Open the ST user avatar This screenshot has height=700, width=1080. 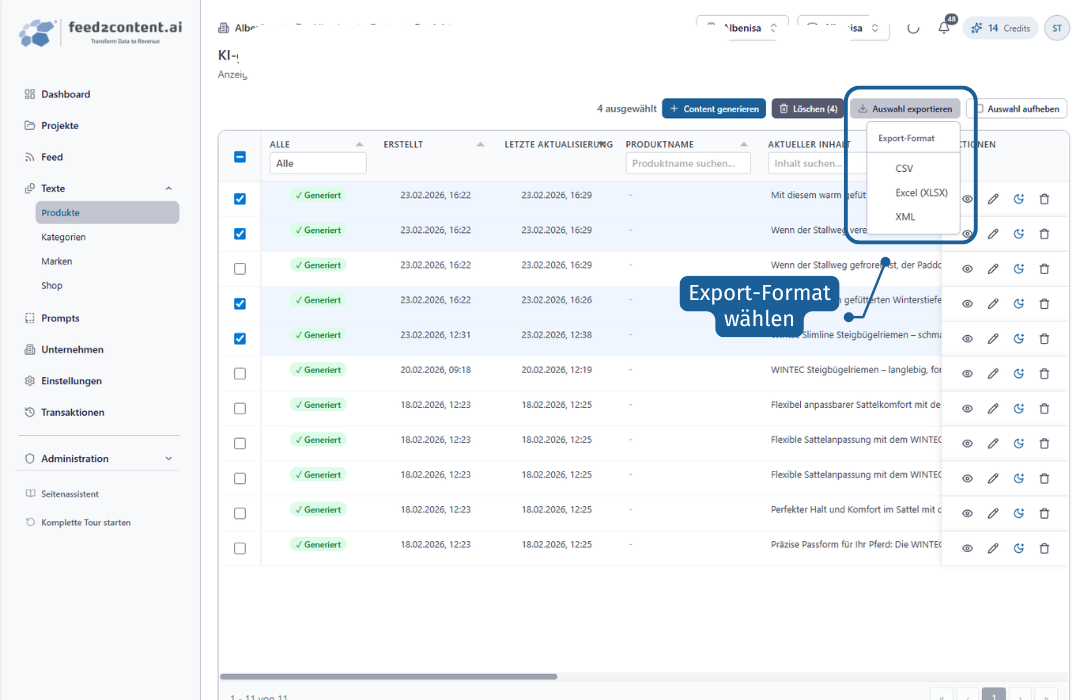[x=1057, y=28]
